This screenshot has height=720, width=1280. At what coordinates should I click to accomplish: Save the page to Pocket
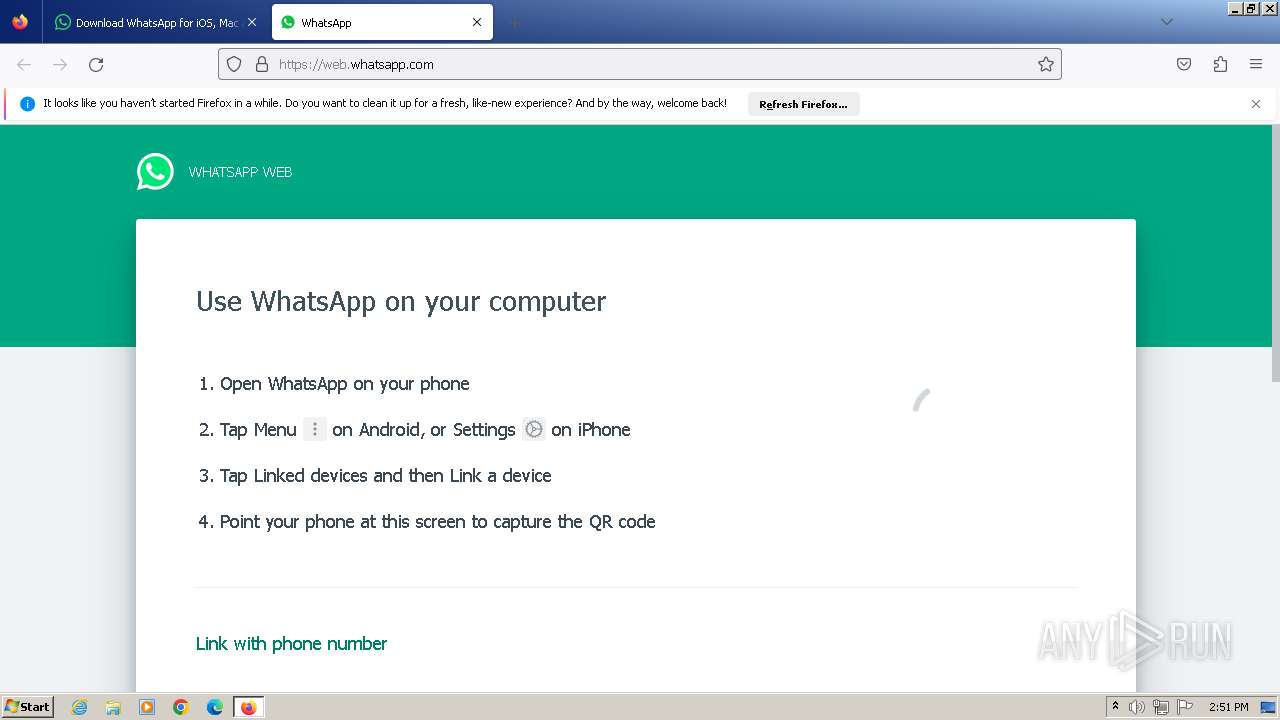click(1184, 64)
